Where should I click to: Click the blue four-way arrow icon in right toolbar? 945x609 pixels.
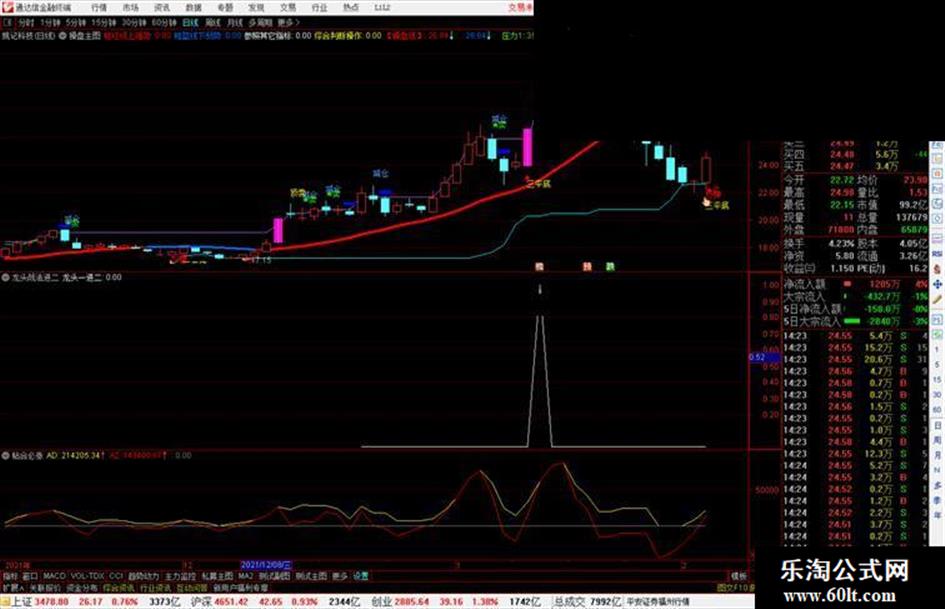point(937,284)
